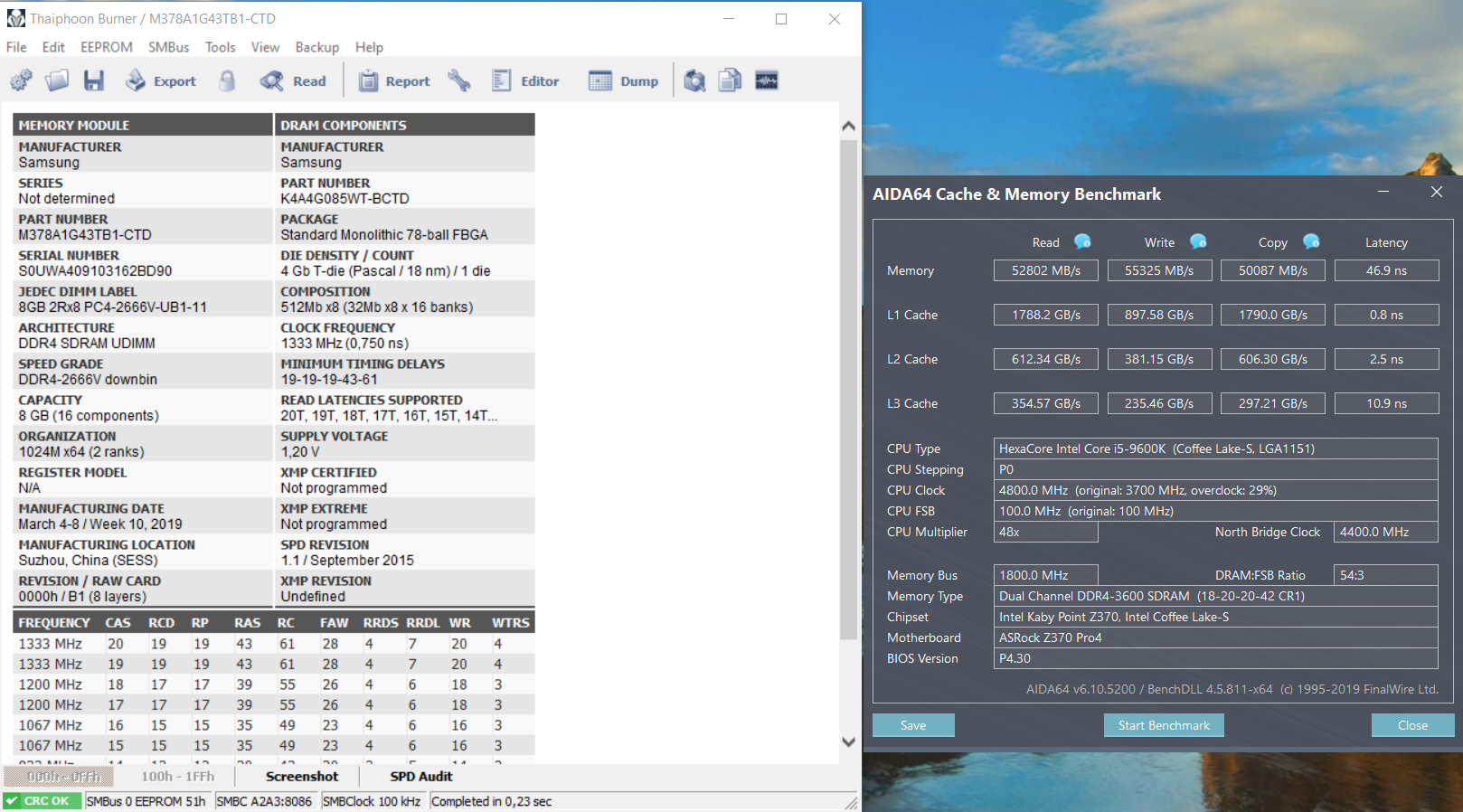Click the BIOS Version field P4.30
This screenshot has height=812, width=1463.
(1216, 658)
